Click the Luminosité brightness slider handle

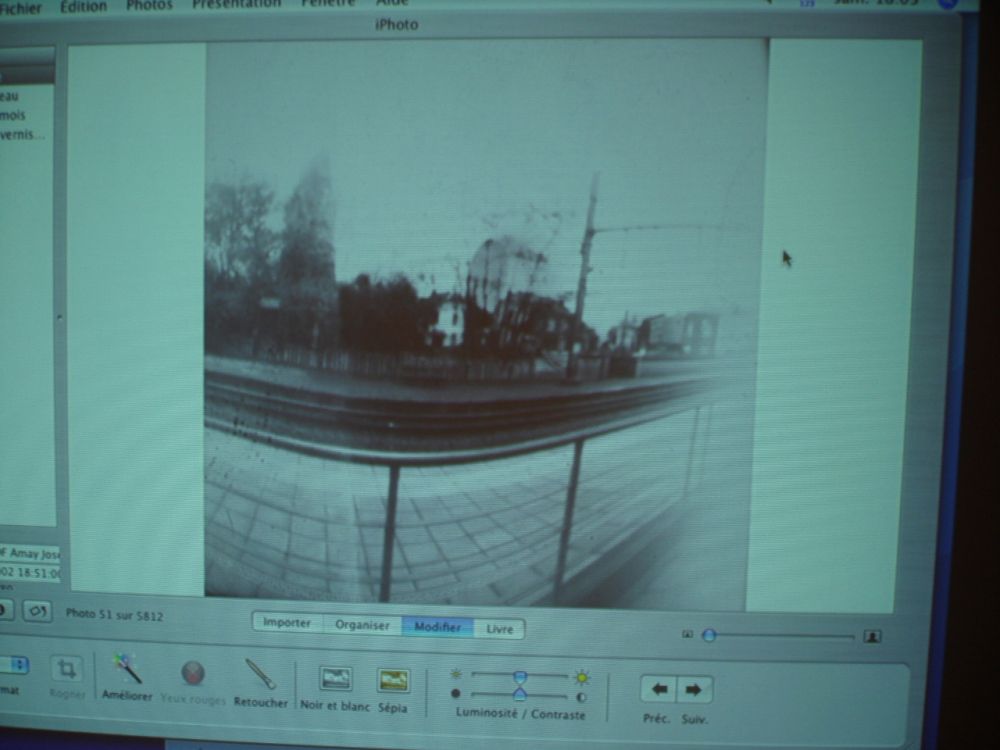520,676
